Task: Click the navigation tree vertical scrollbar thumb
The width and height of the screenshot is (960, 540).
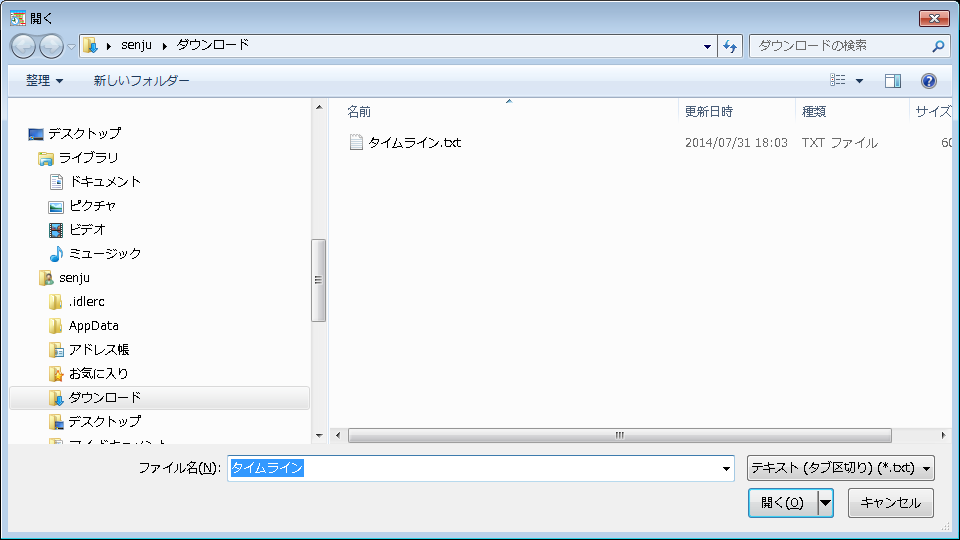Action: [x=318, y=280]
